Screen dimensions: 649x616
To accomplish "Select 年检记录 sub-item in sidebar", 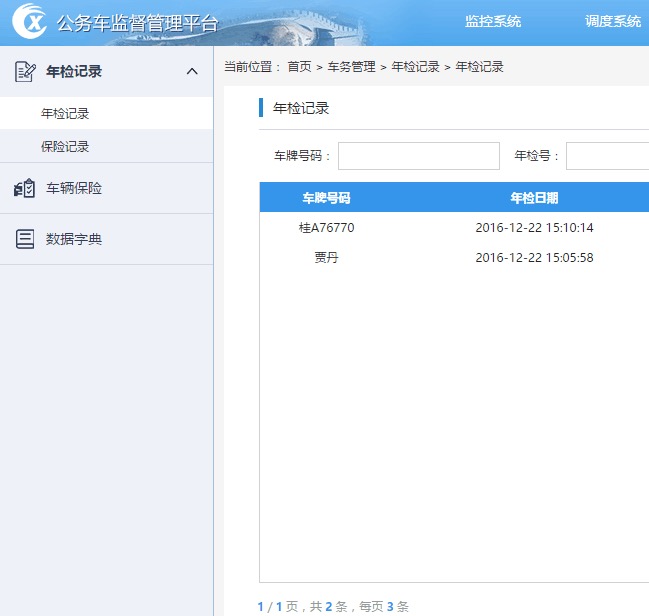I will click(x=65, y=114).
